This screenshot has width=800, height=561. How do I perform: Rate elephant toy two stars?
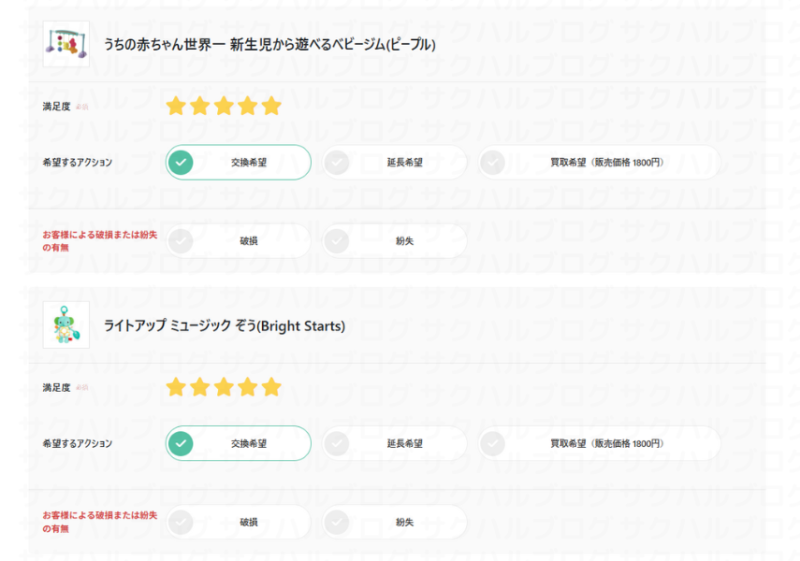coord(200,387)
